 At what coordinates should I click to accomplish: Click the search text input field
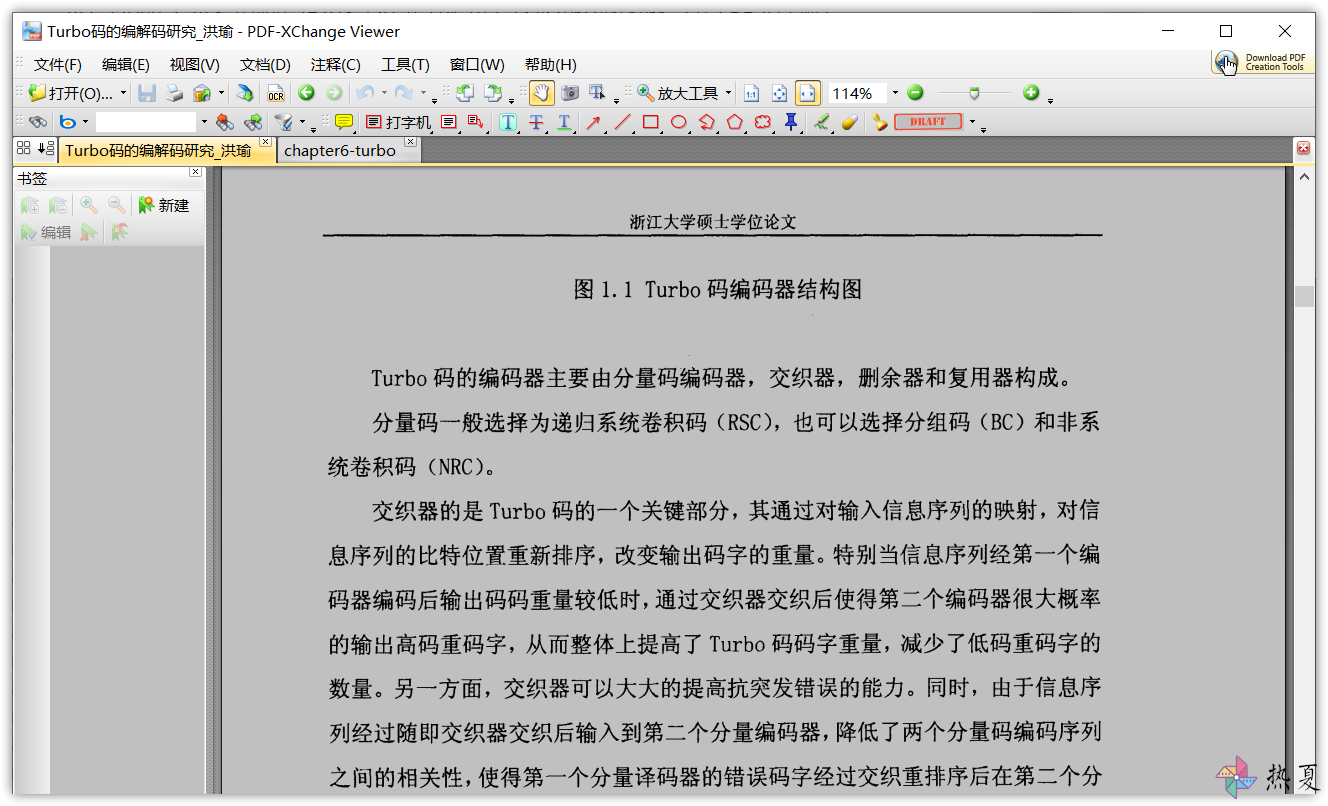coord(146,122)
